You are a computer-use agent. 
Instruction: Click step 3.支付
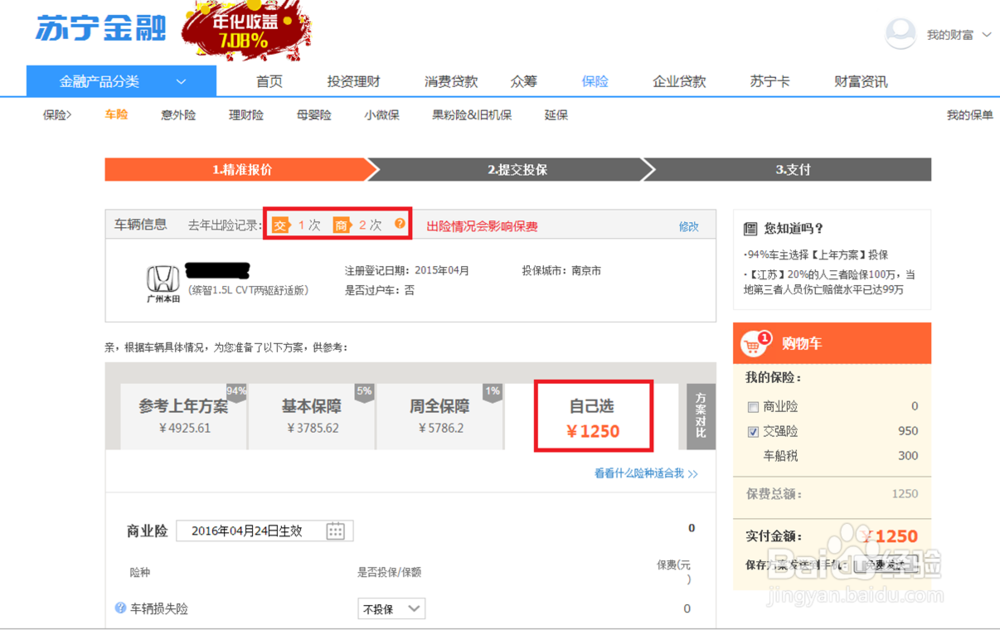[x=793, y=170]
